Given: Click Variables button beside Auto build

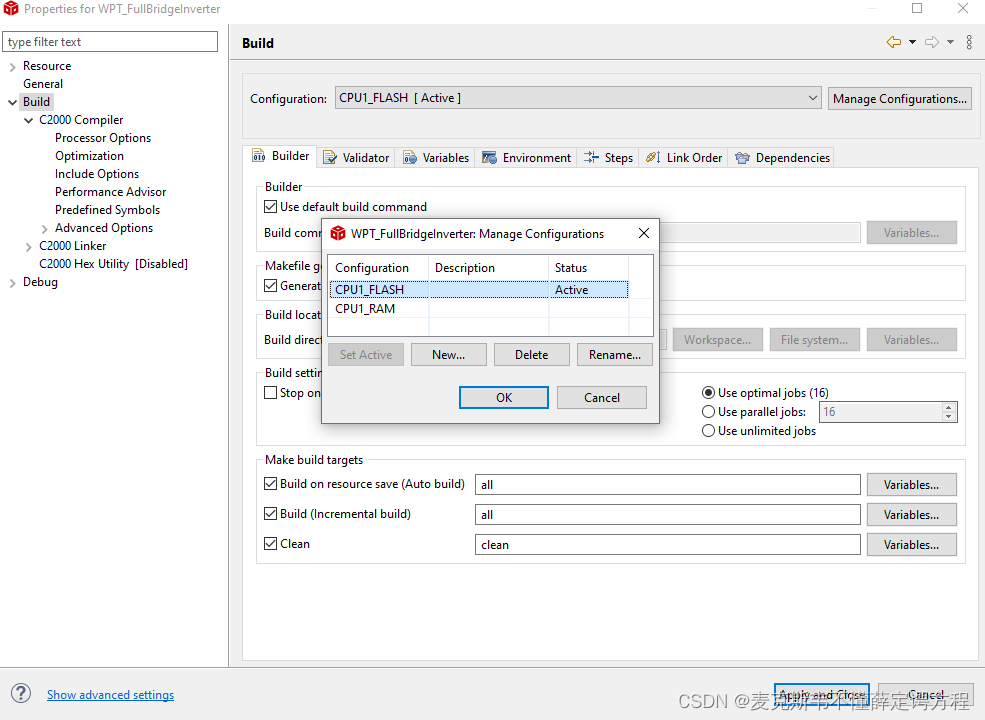Looking at the screenshot, I should pos(912,484).
